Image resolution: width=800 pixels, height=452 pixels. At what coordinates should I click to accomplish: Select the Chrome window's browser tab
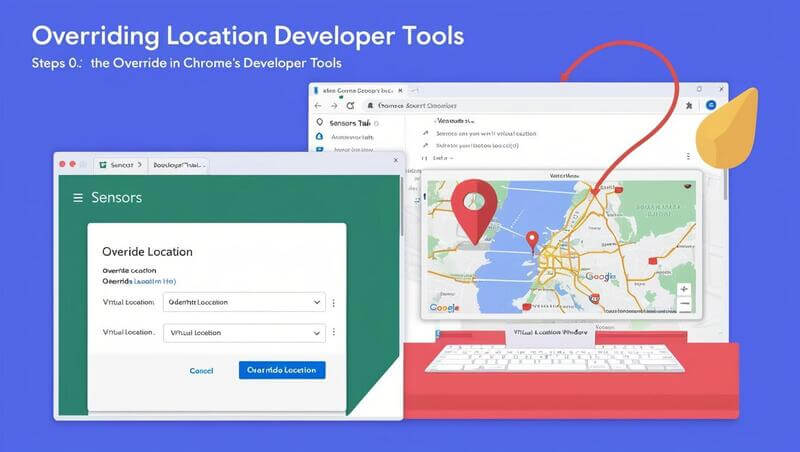(358, 90)
